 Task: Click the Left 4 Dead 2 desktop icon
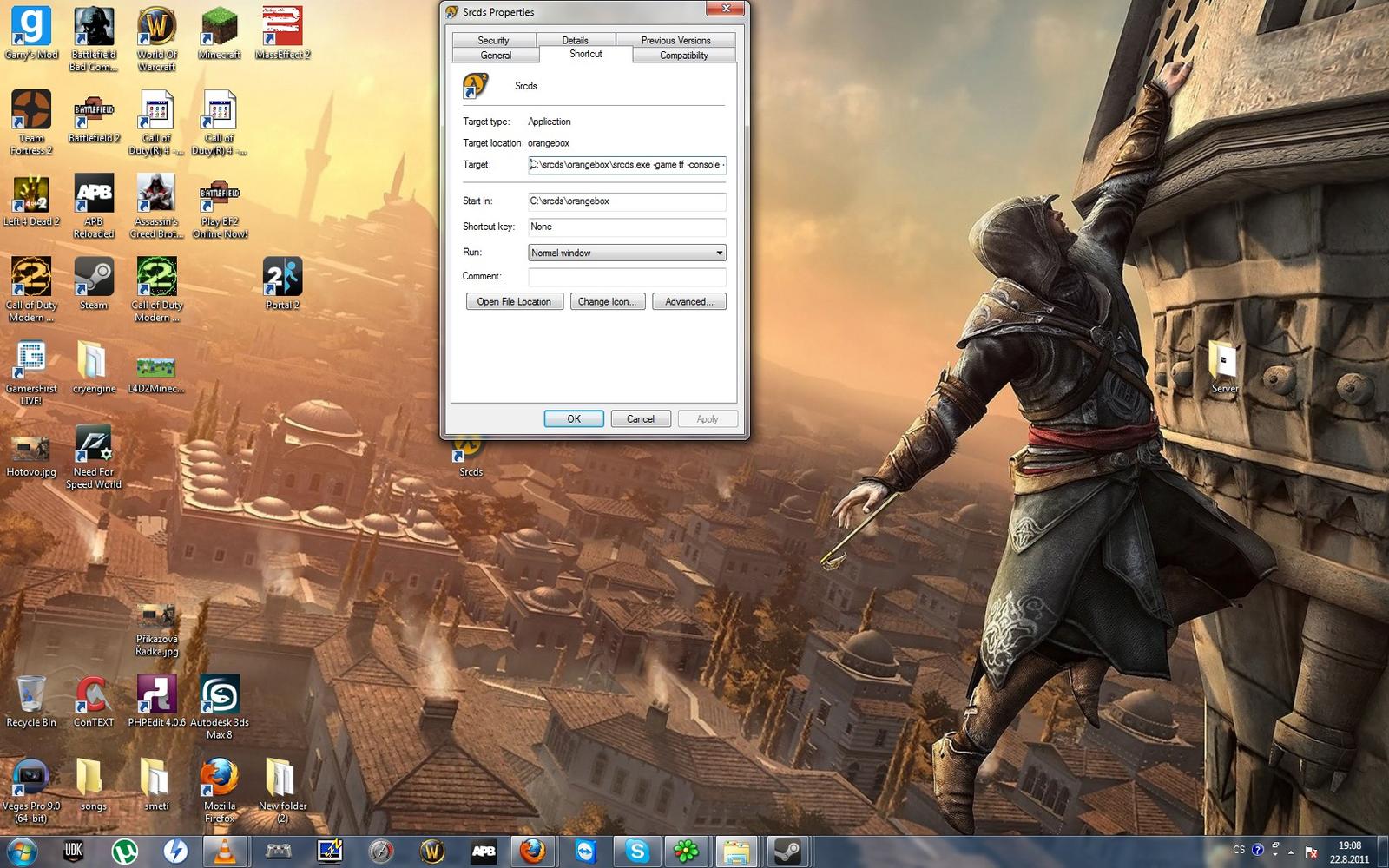(x=31, y=200)
